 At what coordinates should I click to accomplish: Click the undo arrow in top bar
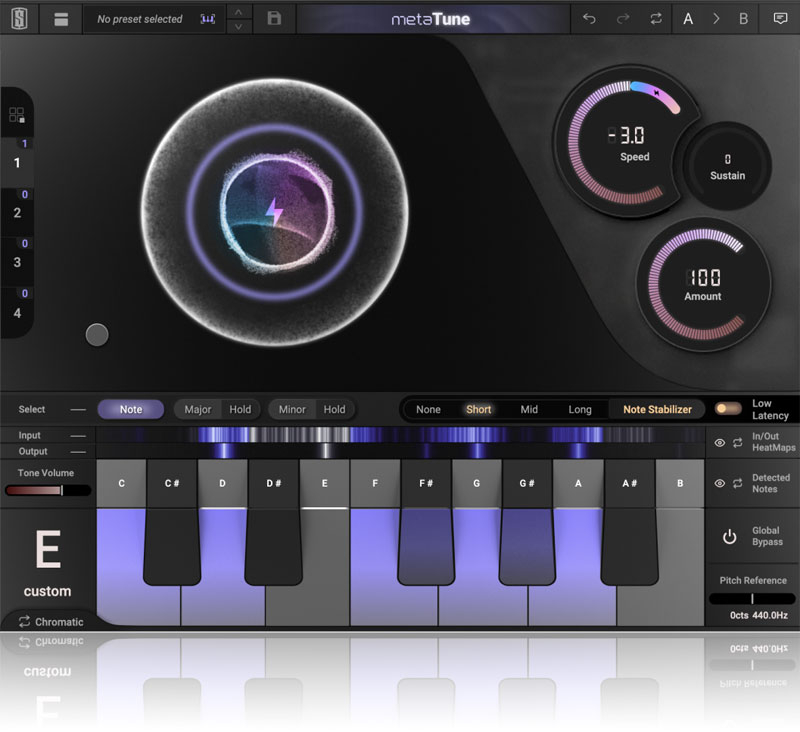click(x=589, y=18)
